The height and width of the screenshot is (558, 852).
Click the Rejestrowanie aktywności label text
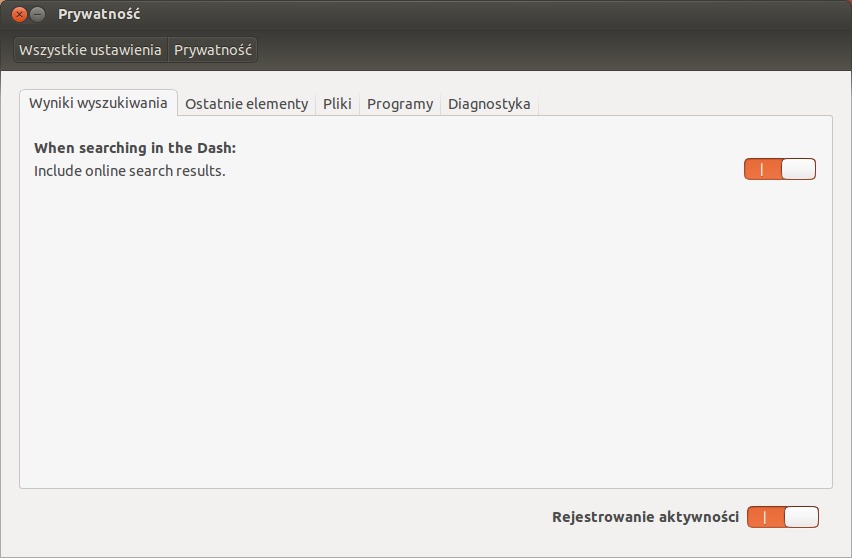(646, 517)
